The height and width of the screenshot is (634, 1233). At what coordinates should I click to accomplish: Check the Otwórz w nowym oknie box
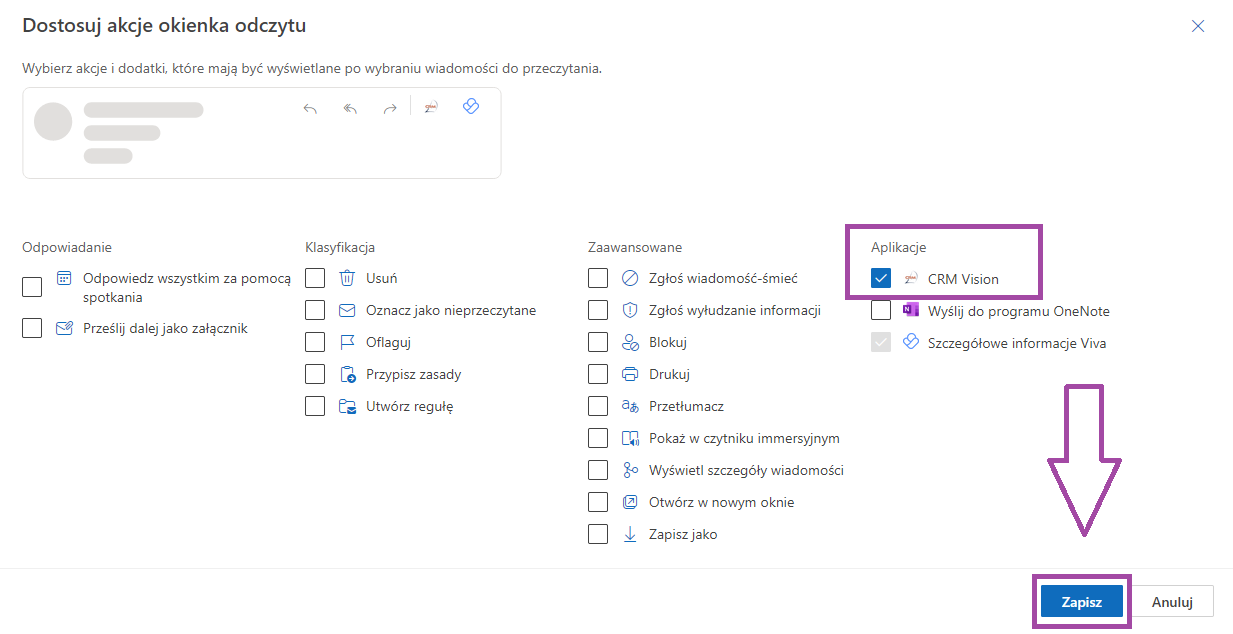click(598, 502)
